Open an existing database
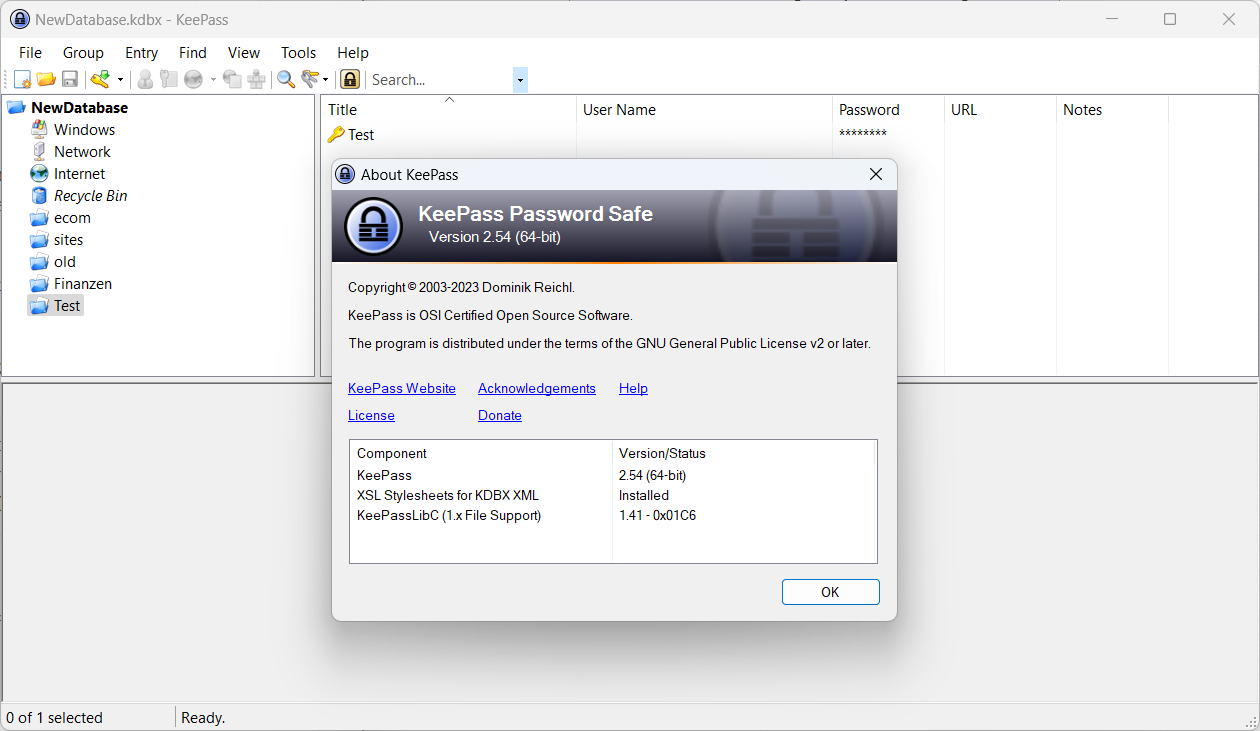 coord(46,79)
